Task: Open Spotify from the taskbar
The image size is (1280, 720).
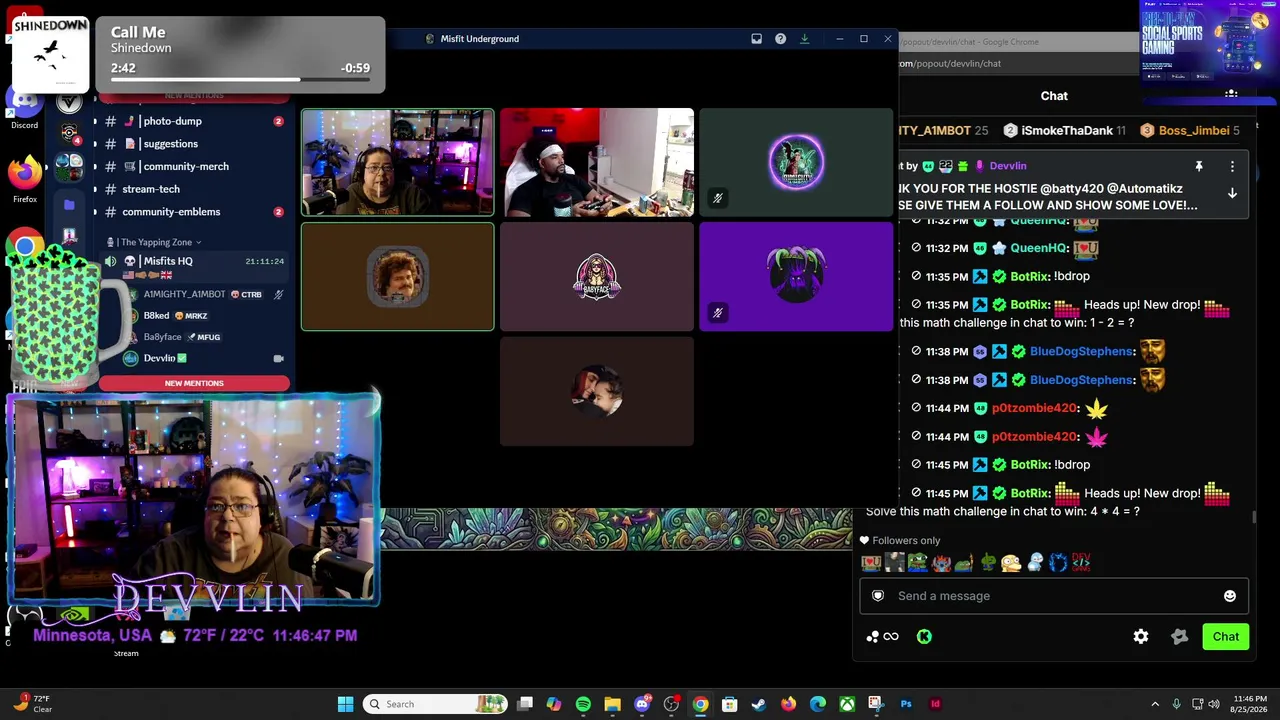Action: [583, 704]
